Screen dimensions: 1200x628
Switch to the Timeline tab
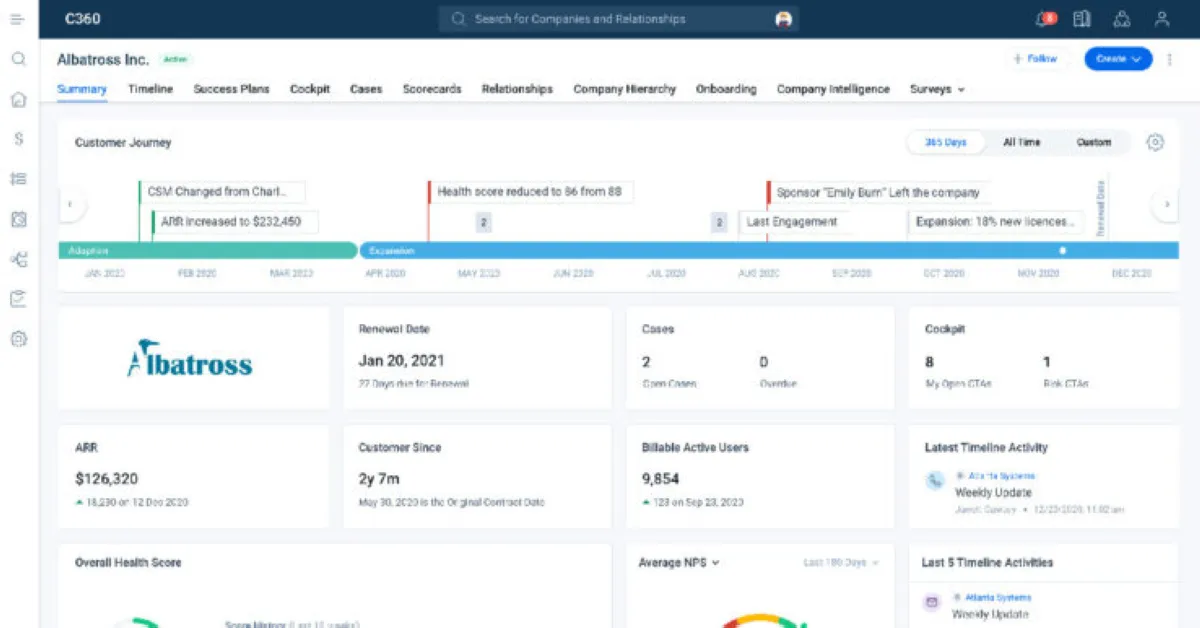150,89
